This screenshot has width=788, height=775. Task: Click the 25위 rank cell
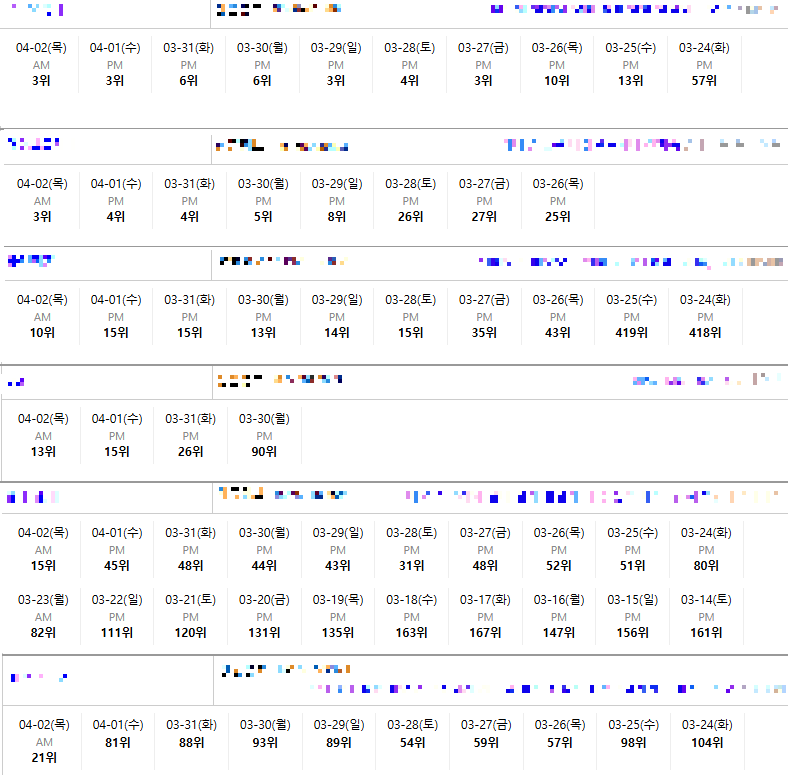click(x=558, y=217)
